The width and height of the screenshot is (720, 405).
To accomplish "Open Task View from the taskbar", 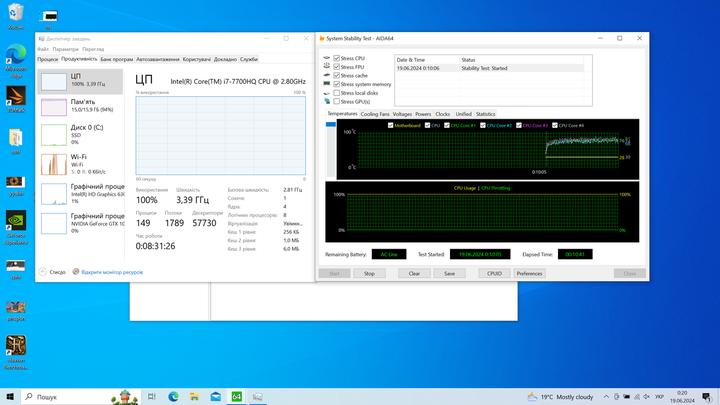I will [x=152, y=396].
